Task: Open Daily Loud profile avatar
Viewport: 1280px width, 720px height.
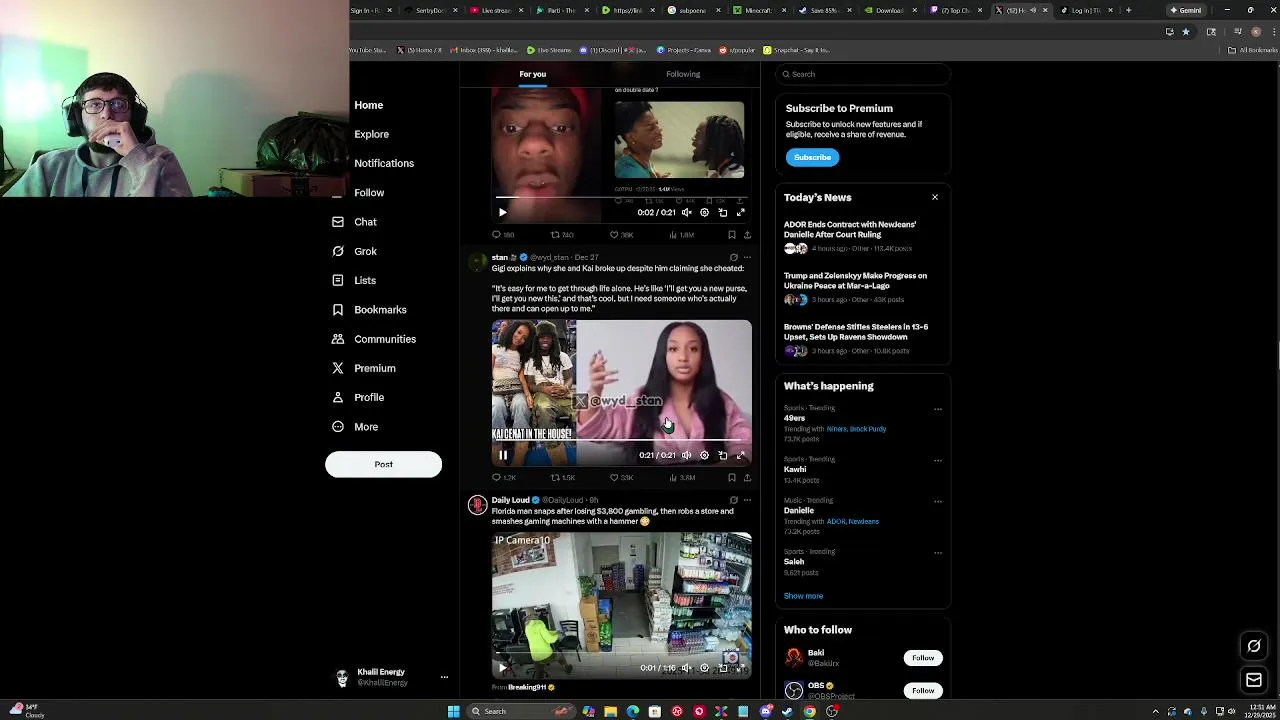Action: tap(477, 505)
